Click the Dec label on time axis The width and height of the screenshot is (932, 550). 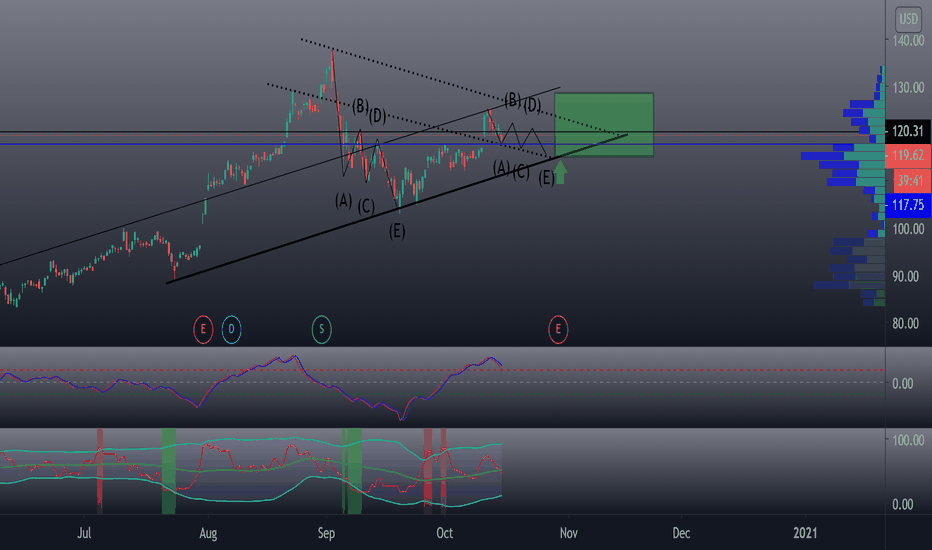681,533
